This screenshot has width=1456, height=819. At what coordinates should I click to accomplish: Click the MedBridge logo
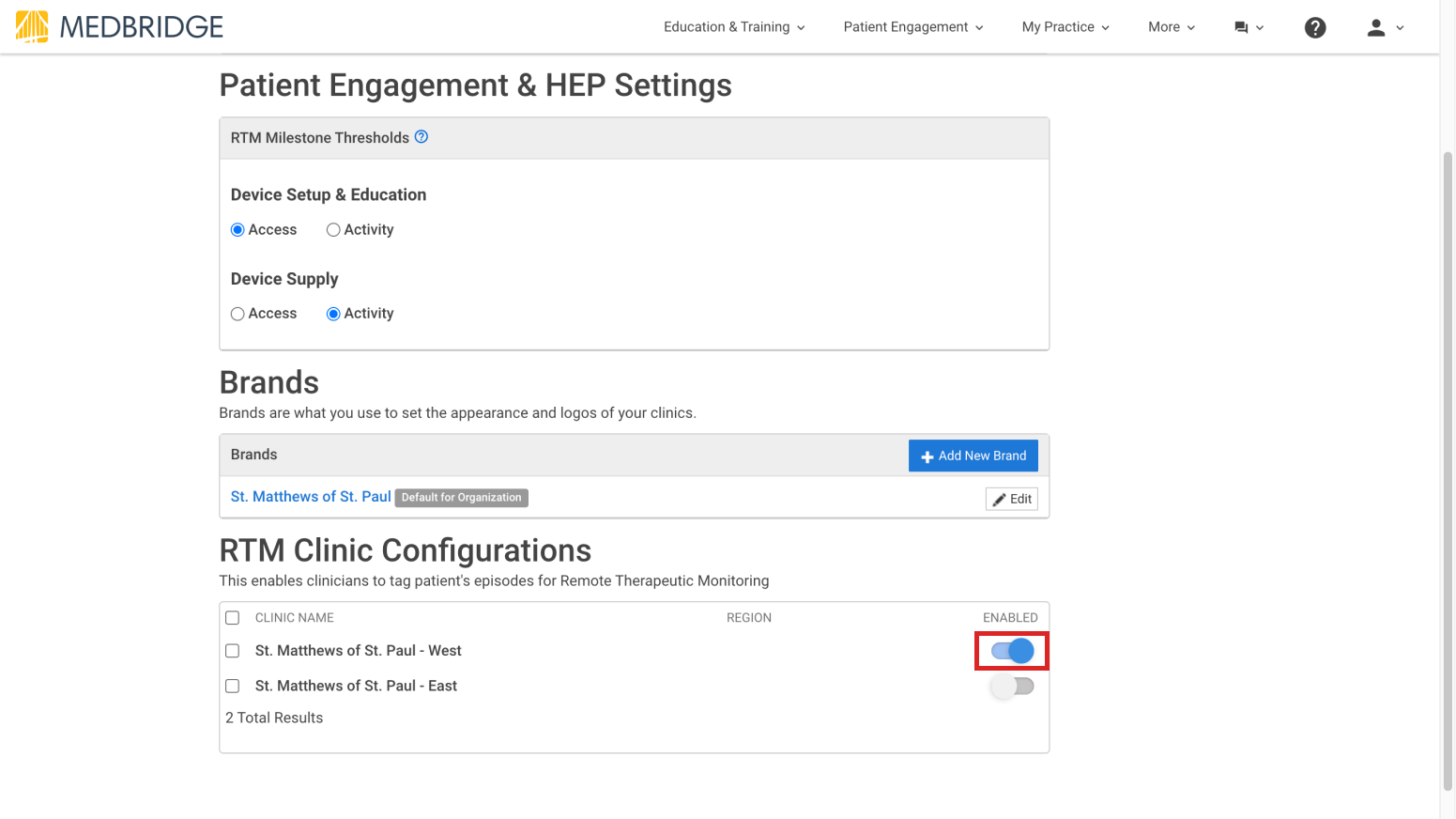click(116, 26)
